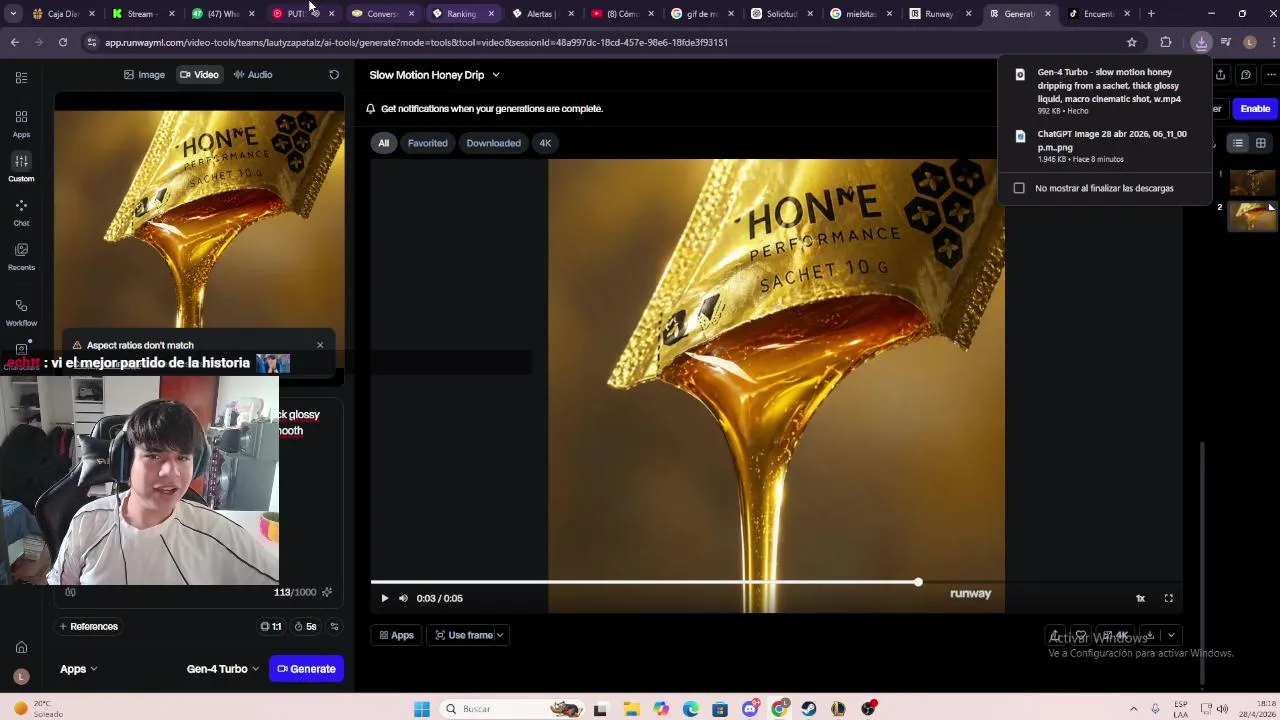Change the 1x playback speed

click(x=1140, y=598)
